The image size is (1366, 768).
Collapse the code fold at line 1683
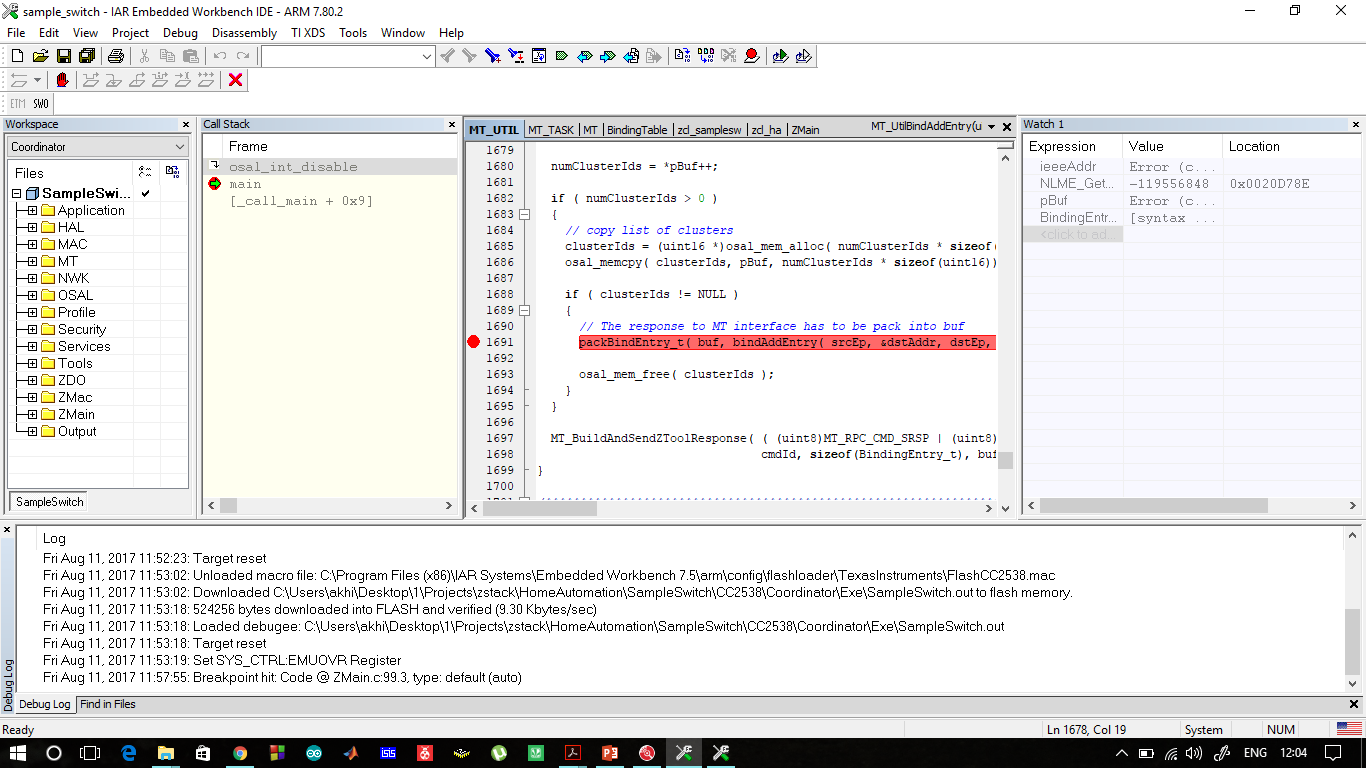pos(523,214)
